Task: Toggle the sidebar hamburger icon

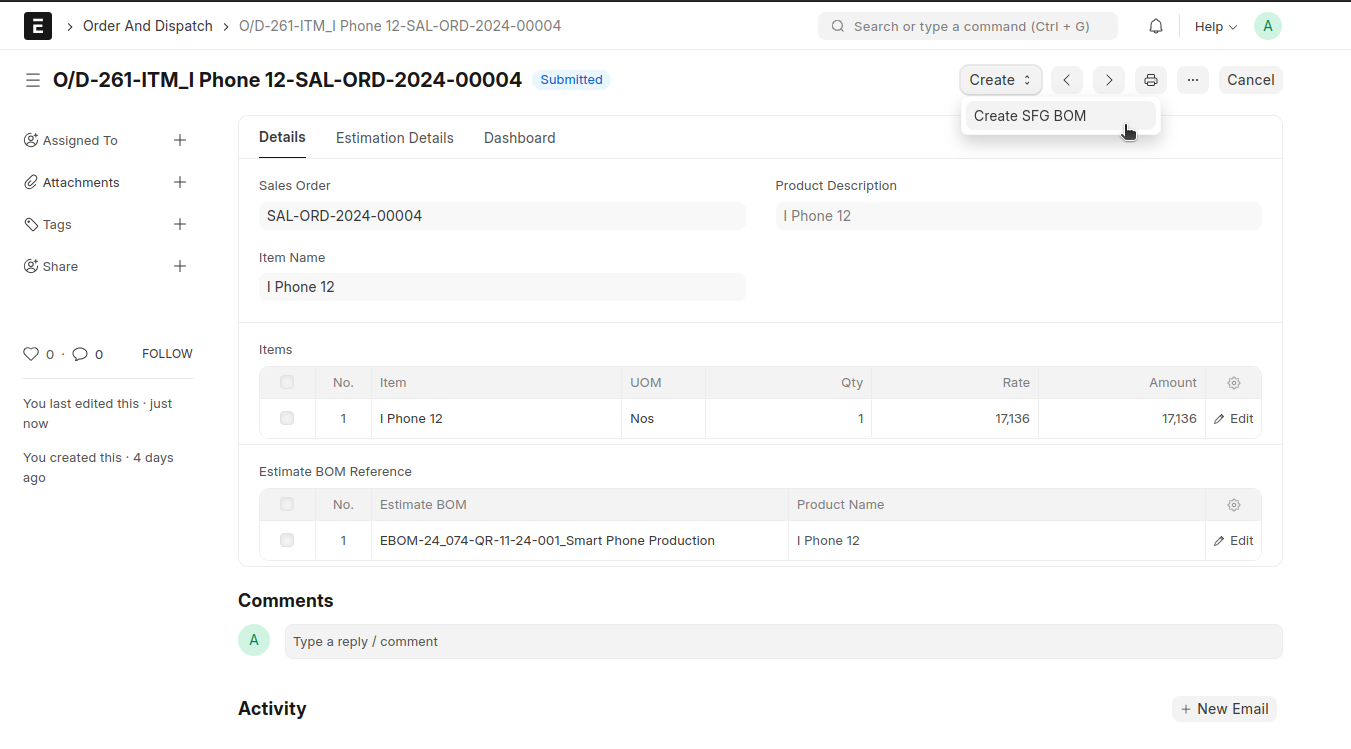Action: (33, 80)
